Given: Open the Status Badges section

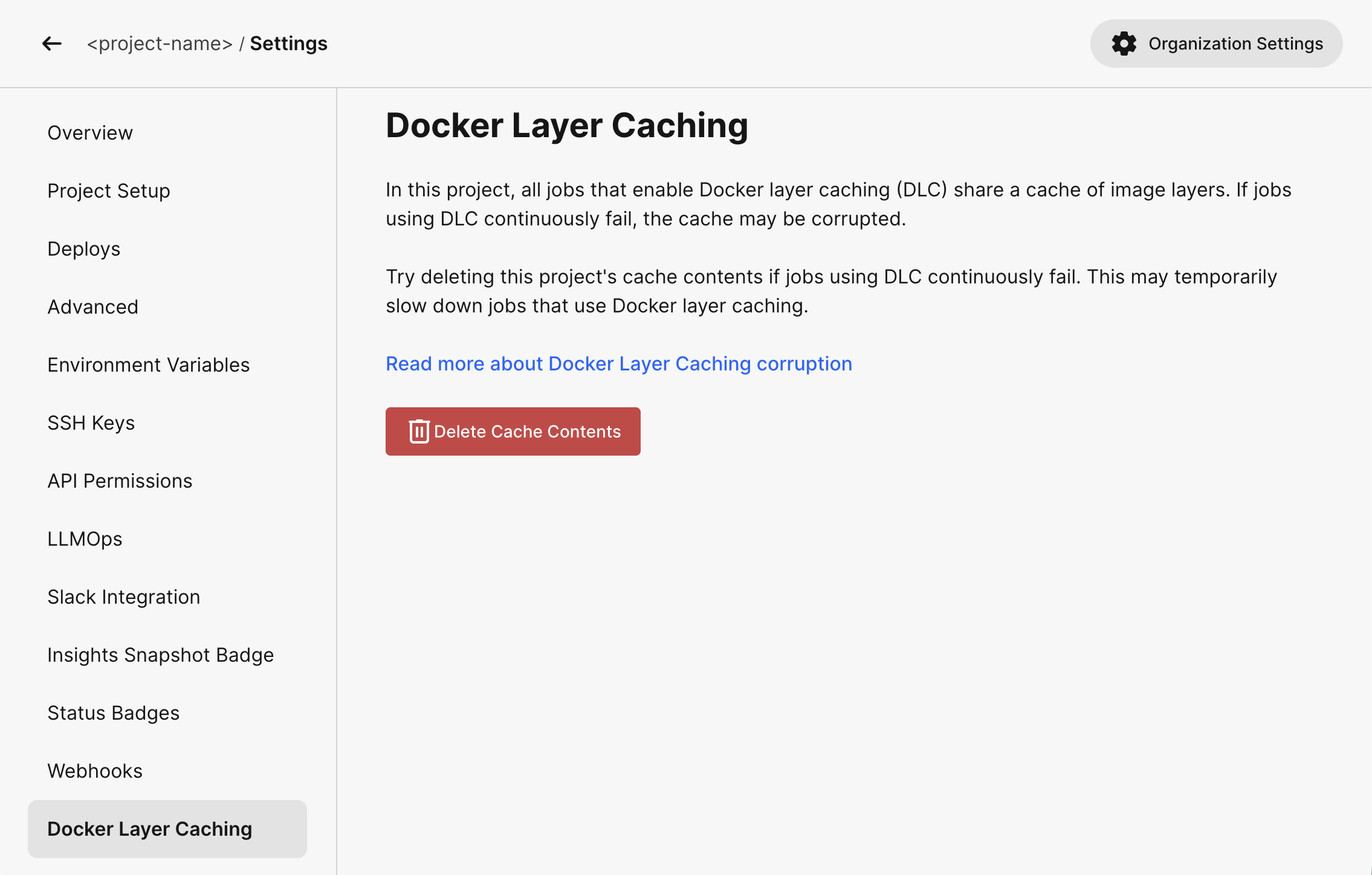Looking at the screenshot, I should [x=114, y=713].
